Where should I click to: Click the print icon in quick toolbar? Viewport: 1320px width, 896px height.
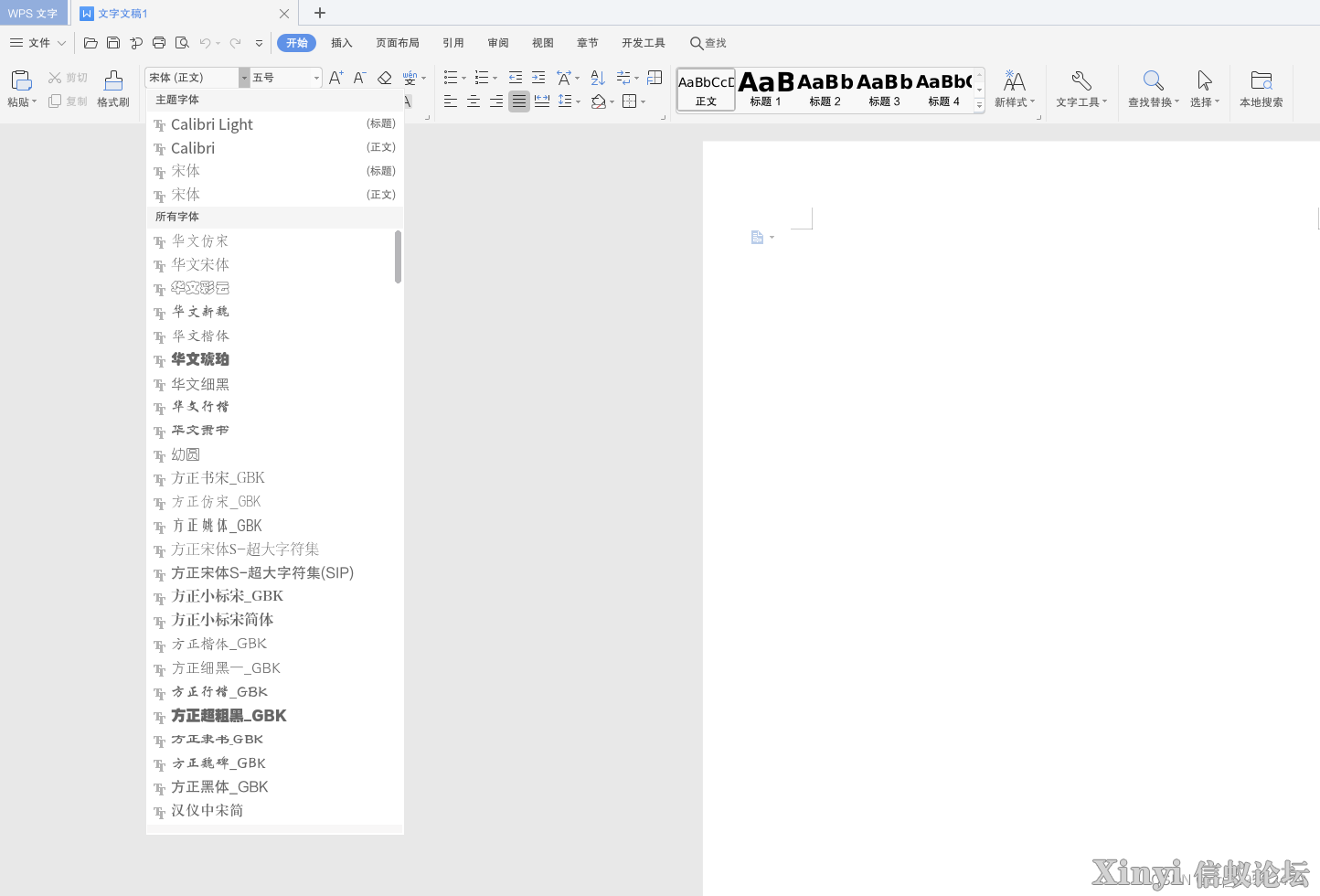pos(159,43)
